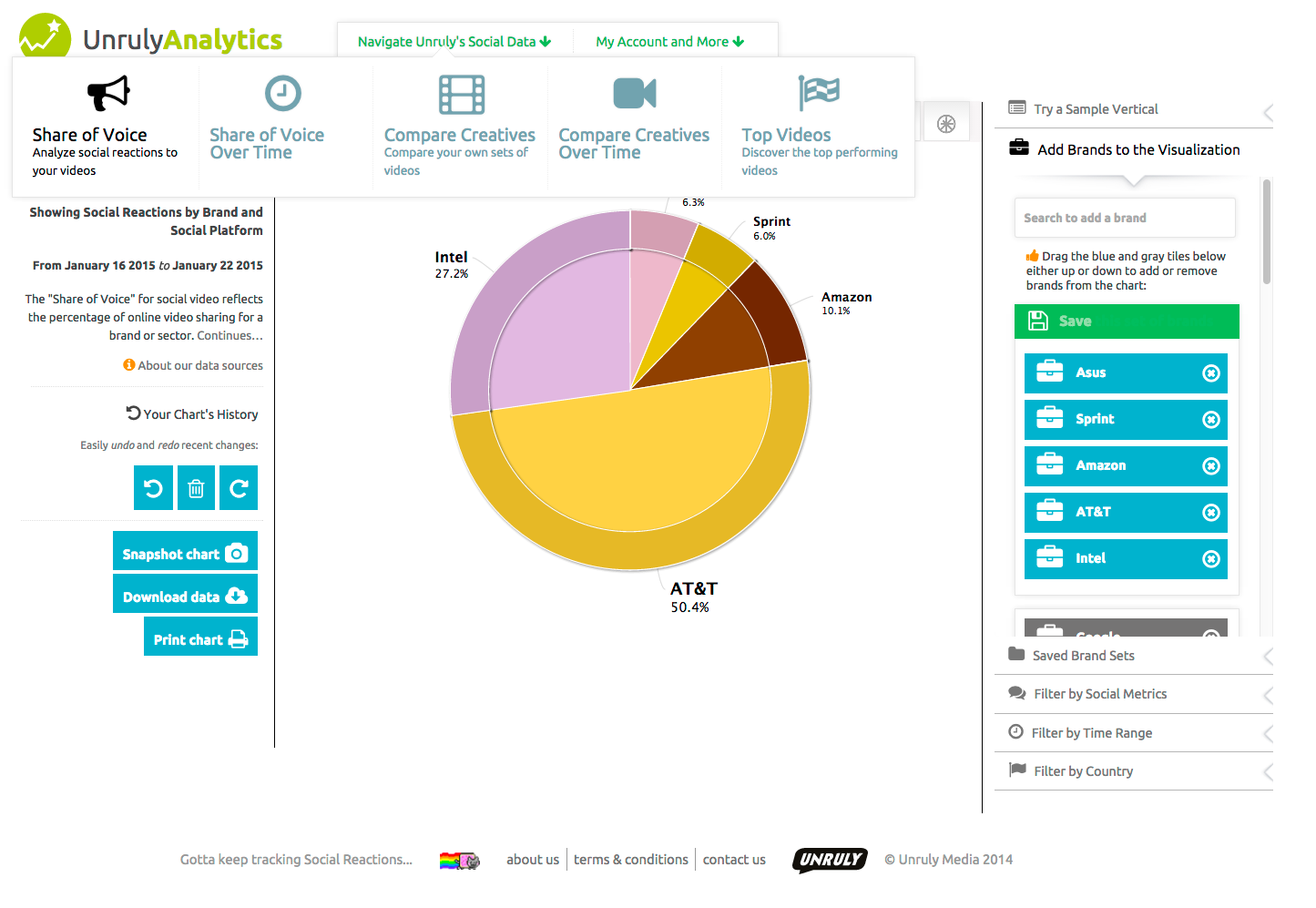Click the brand panel scrollbar
1316x908 pixels.
pos(1266,233)
